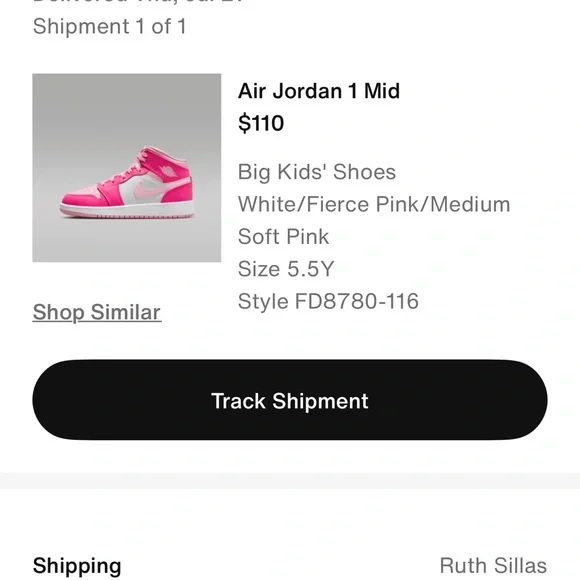Click the gray divider above Shipping section

[x=290, y=481]
